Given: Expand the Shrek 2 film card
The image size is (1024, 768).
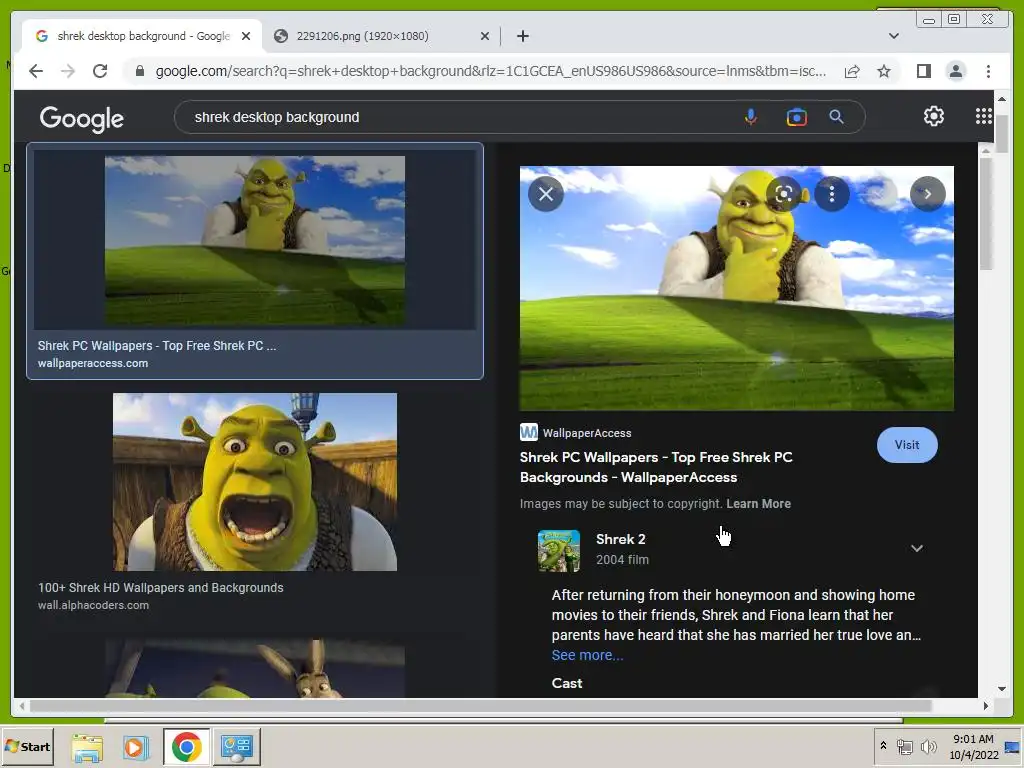Looking at the screenshot, I should [x=917, y=548].
